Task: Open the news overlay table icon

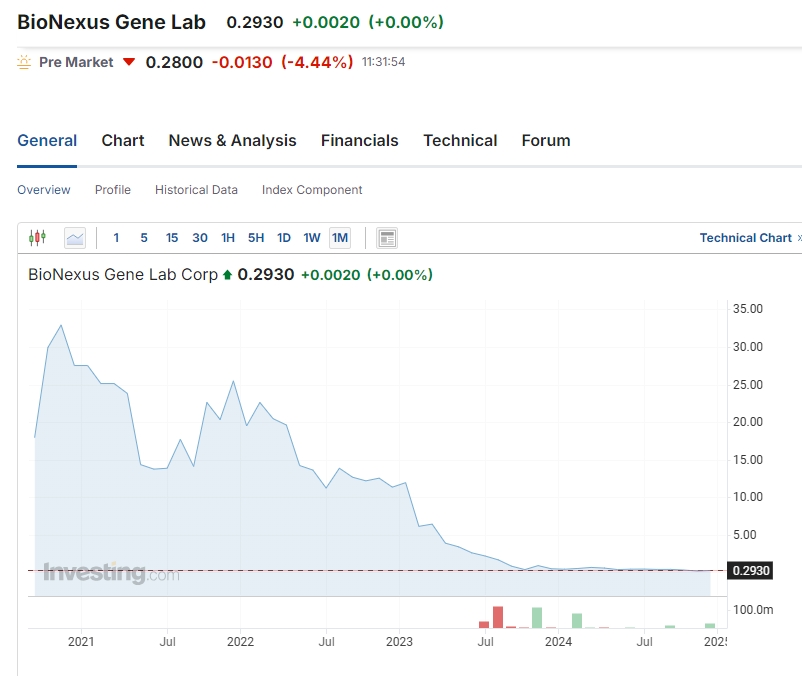Action: coord(387,238)
